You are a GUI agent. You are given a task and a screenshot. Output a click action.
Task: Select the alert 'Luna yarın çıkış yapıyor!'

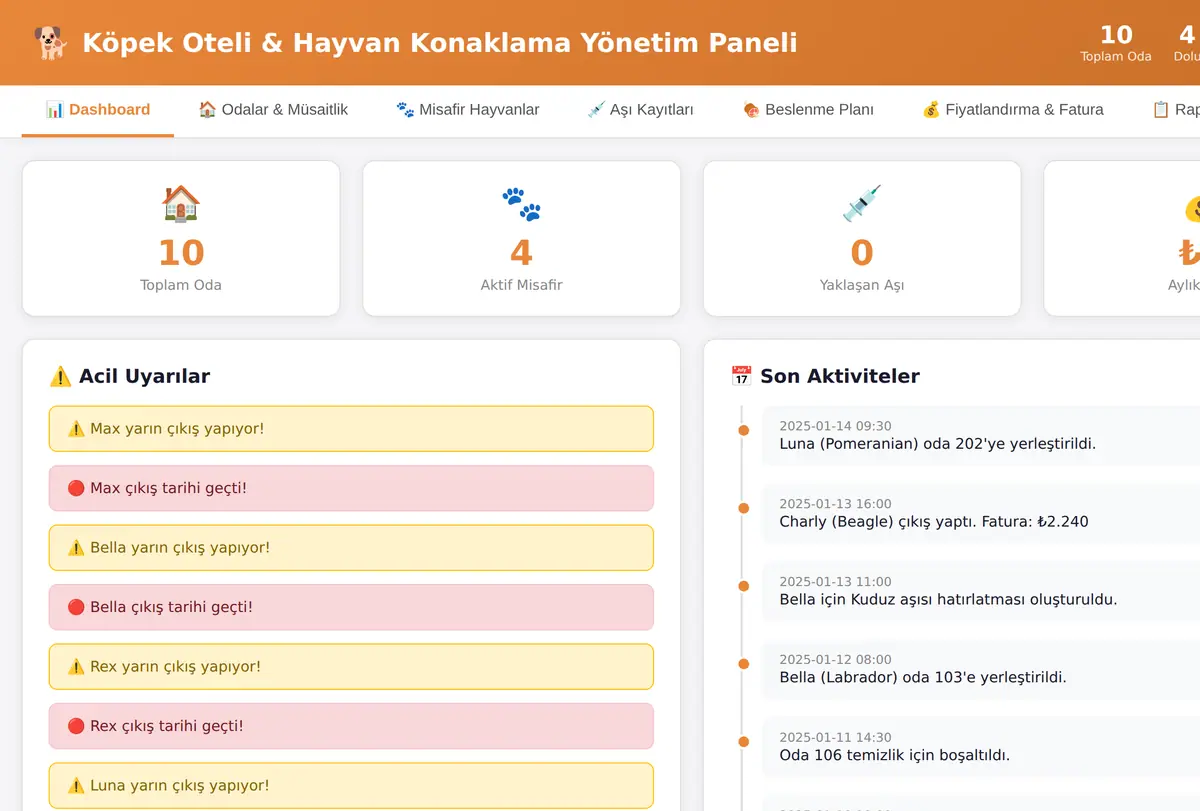(x=351, y=786)
